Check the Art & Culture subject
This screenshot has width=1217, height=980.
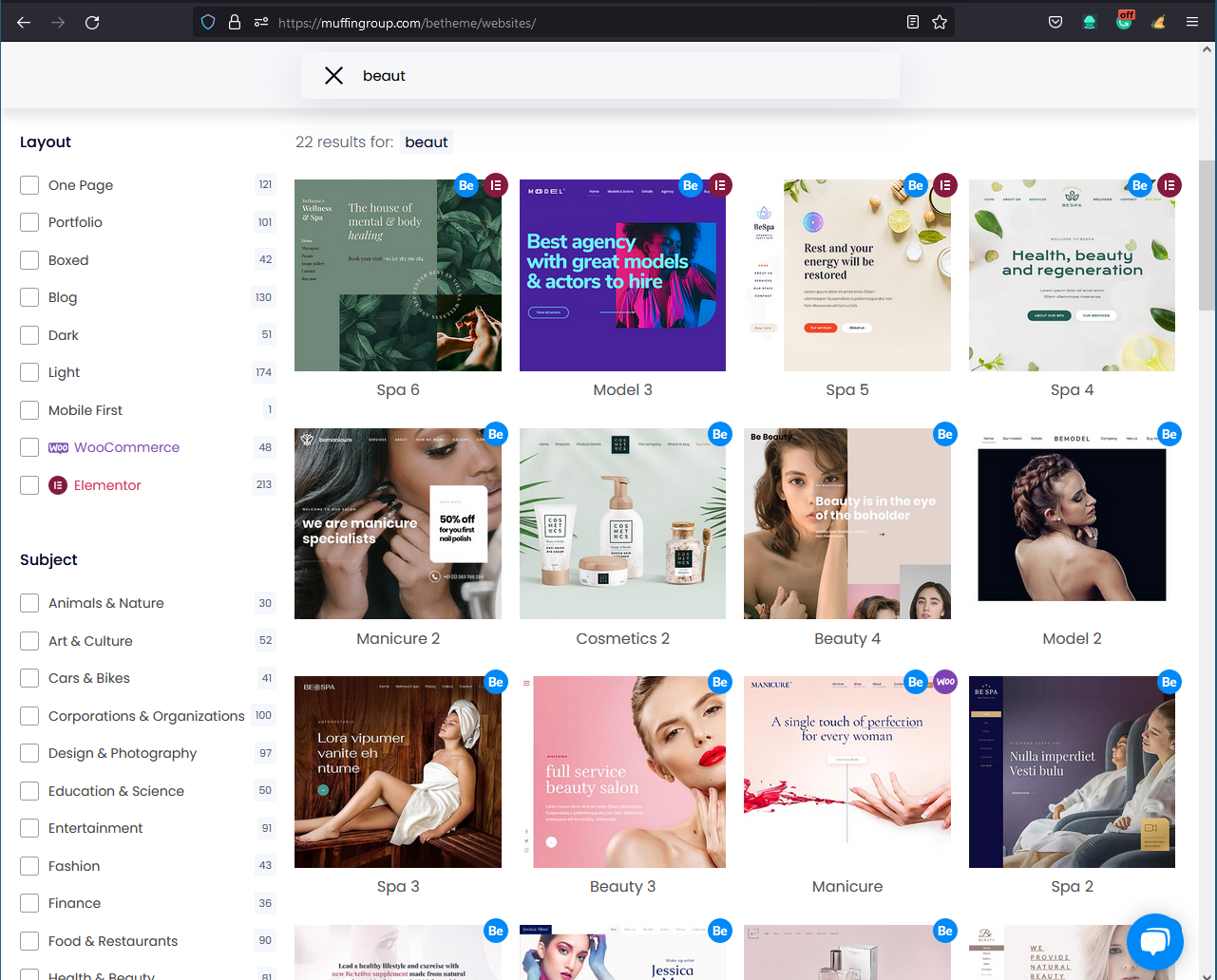29,641
